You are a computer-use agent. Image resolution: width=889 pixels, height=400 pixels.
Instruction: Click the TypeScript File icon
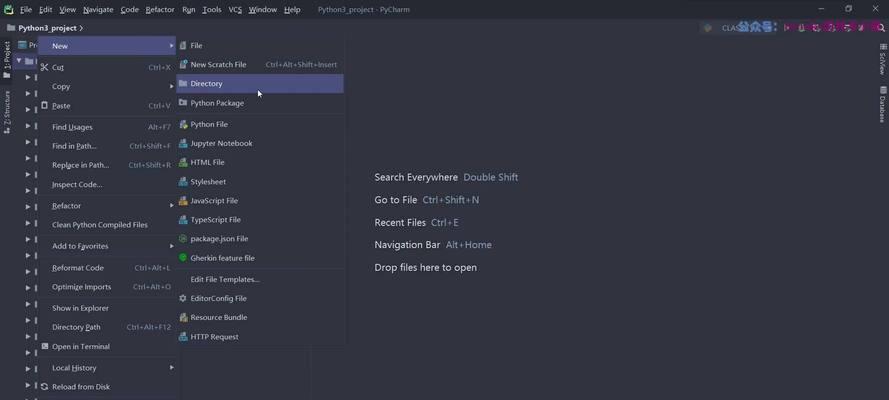[x=183, y=219]
